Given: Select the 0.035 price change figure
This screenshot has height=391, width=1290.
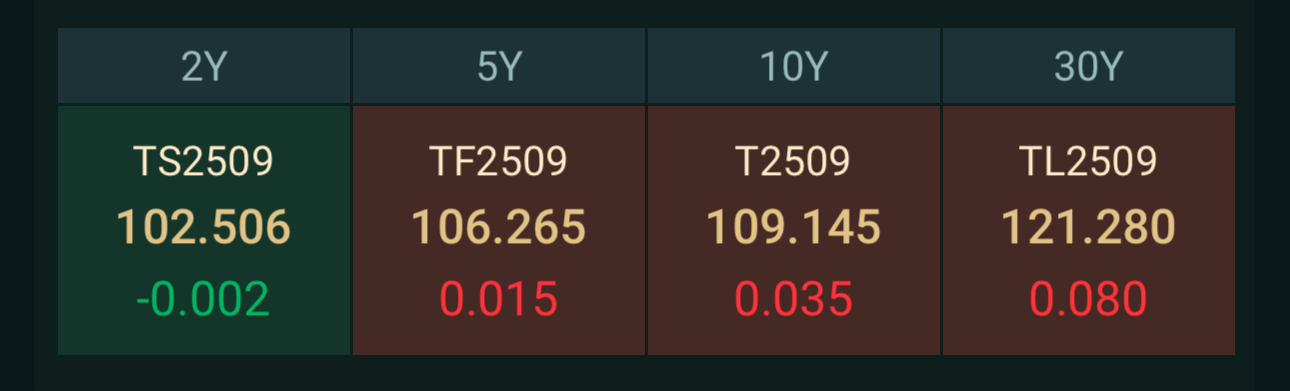Looking at the screenshot, I should point(793,300).
